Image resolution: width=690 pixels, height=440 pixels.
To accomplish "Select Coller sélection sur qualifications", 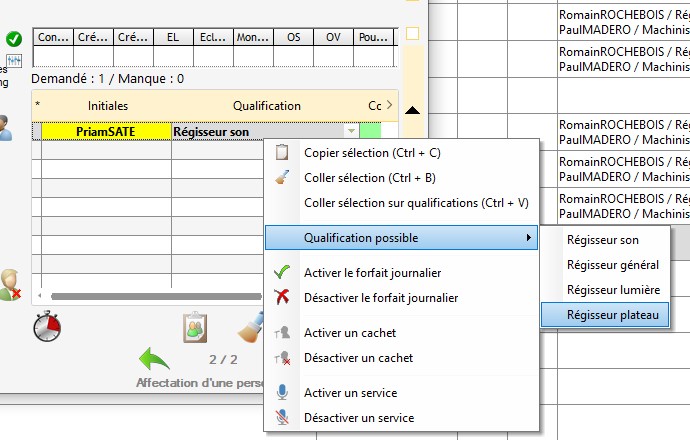I will (416, 203).
